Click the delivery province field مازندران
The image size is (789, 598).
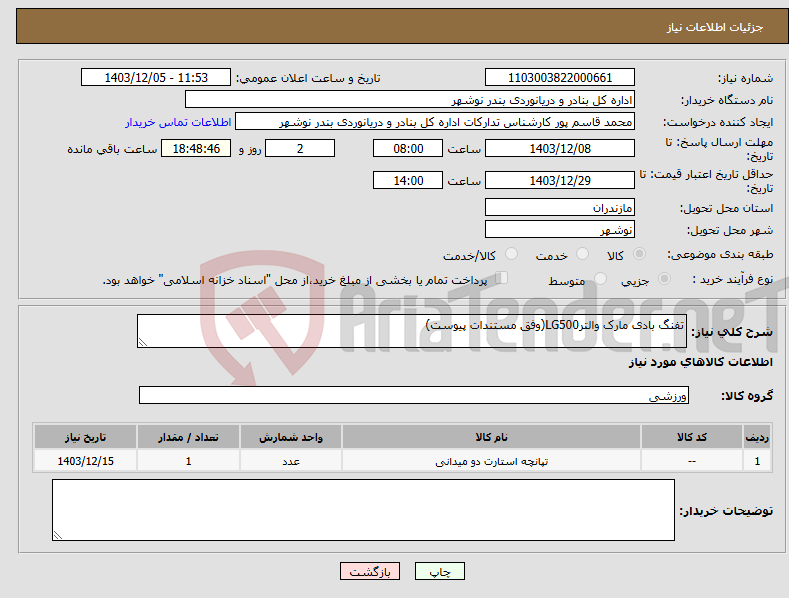pyautogui.click(x=560, y=207)
